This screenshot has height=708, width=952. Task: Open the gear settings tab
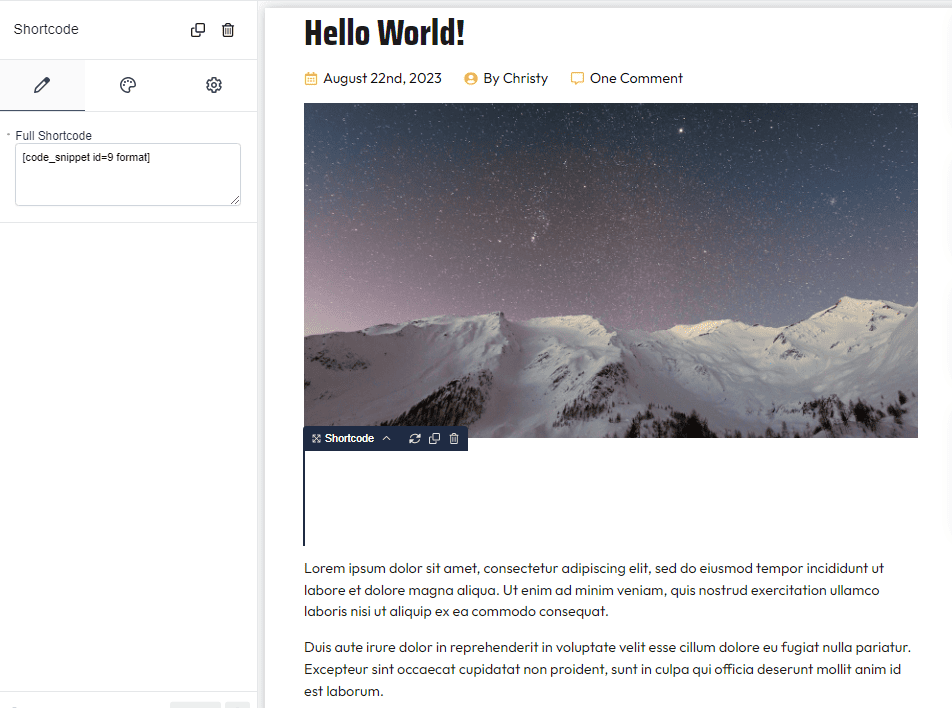click(214, 85)
